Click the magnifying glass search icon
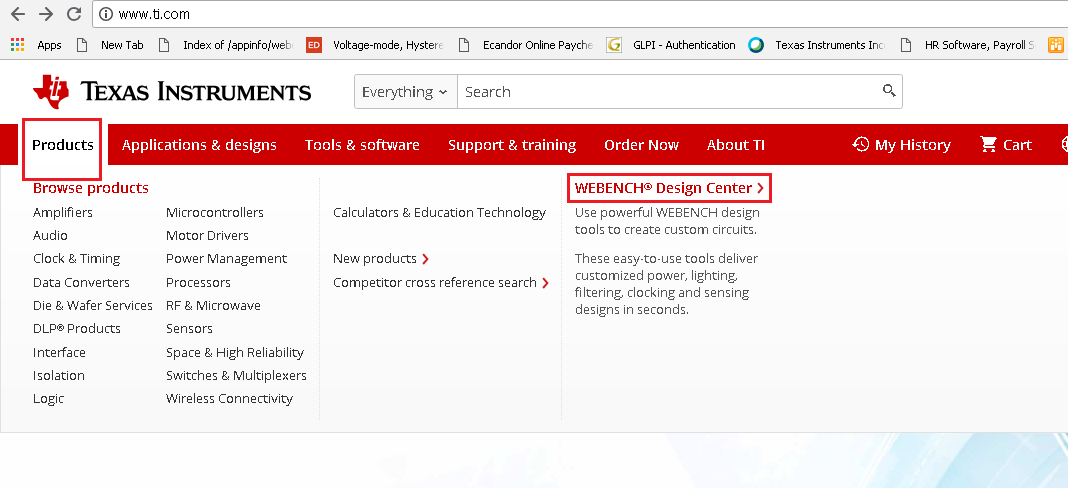The image size is (1068, 488). coord(889,90)
